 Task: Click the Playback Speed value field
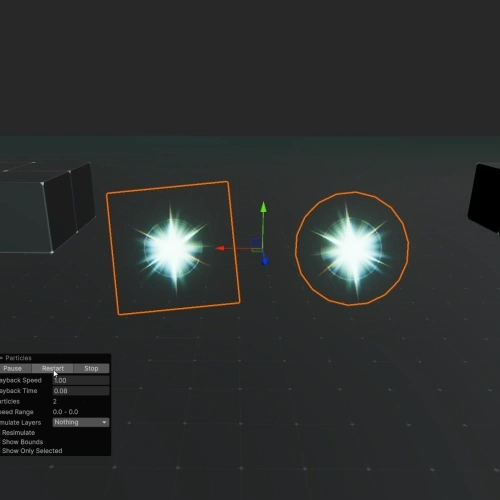click(81, 380)
